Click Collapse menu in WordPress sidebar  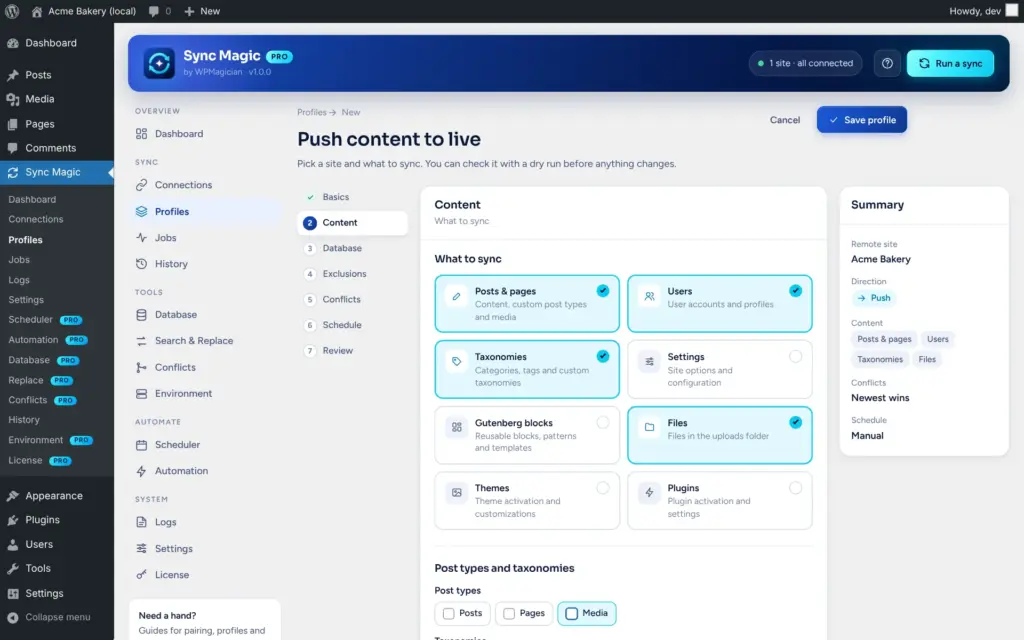[x=57, y=617]
